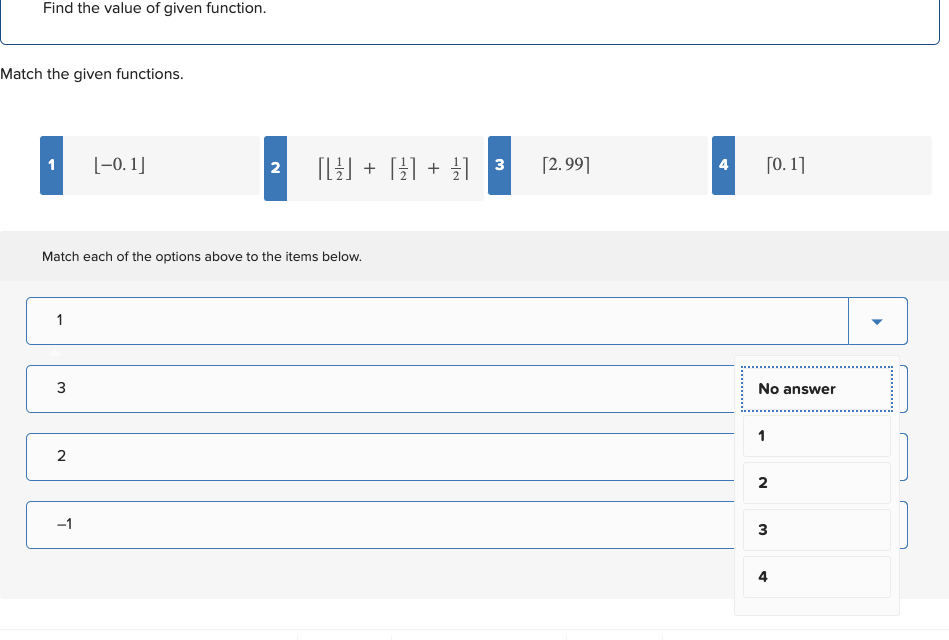Click the blue badge numbered 4

723,165
